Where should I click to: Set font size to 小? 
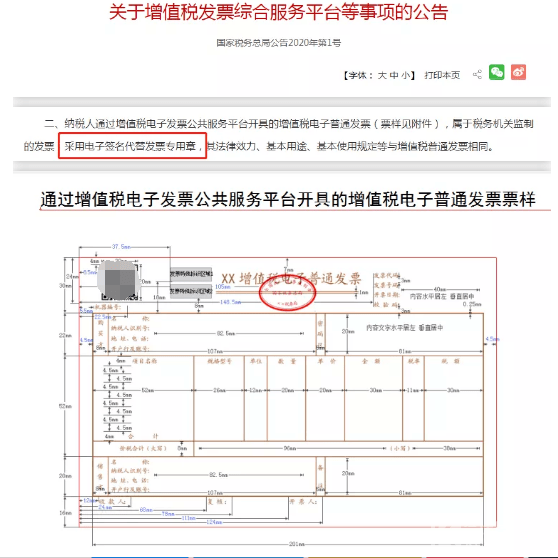pos(406,75)
